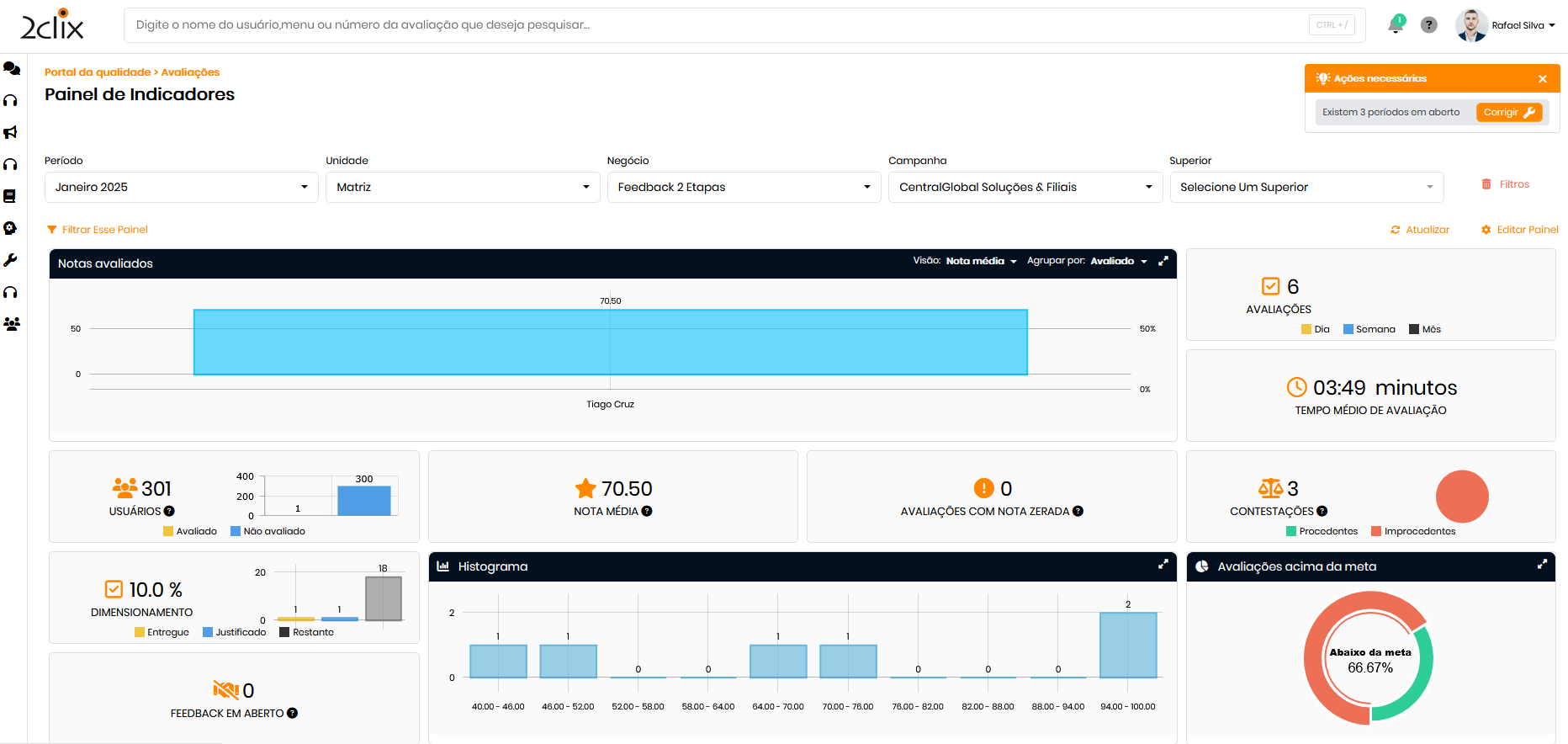Open the wrench tools sidebar icon
Screen dimensions: 1568x744
pos(11,260)
